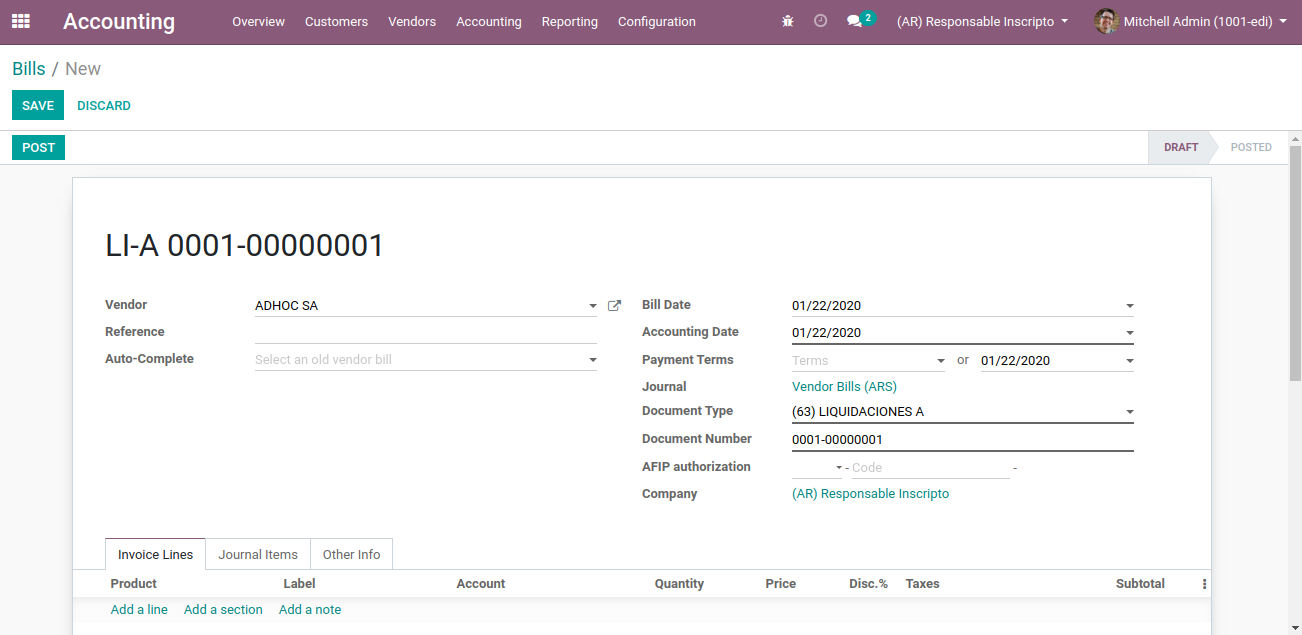Switch to the Journal Items tab
The image size is (1302, 635).
[258, 554]
